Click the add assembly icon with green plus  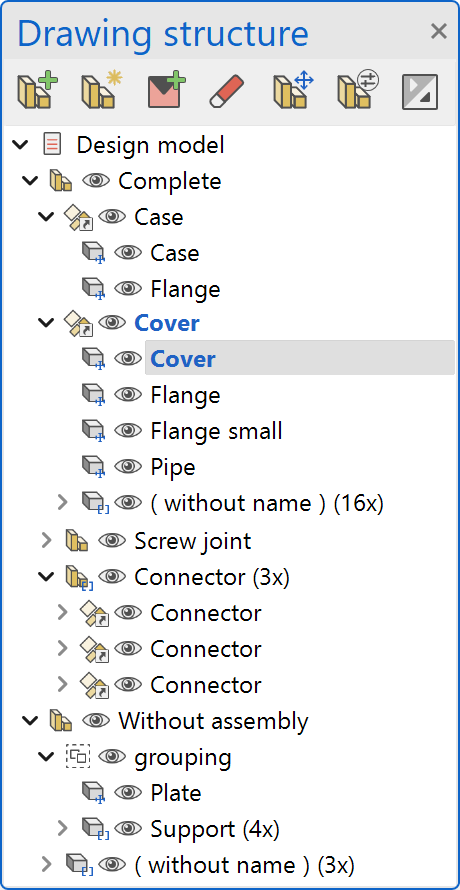point(37,90)
